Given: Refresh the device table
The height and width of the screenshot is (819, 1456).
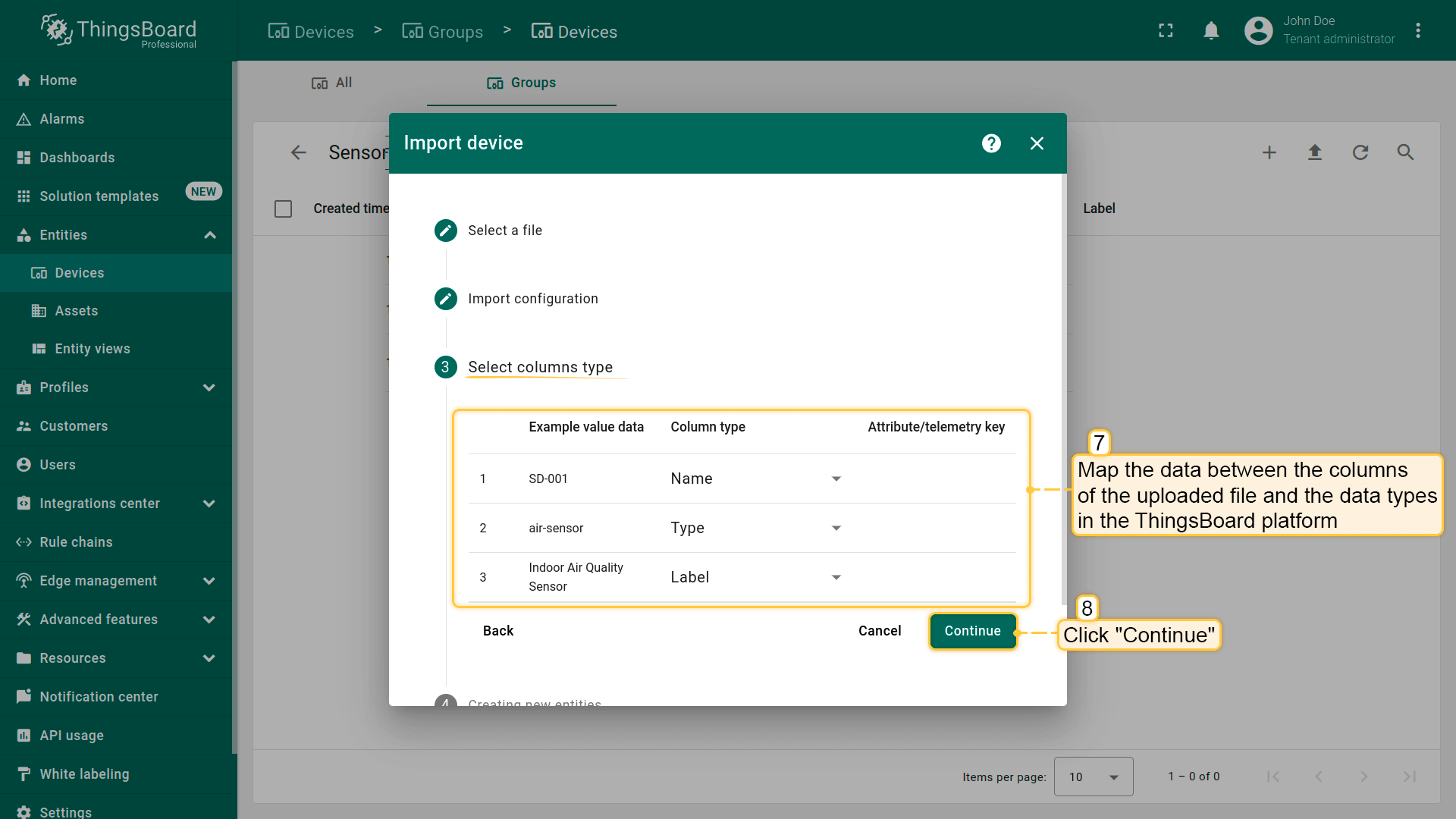Looking at the screenshot, I should 1360,152.
